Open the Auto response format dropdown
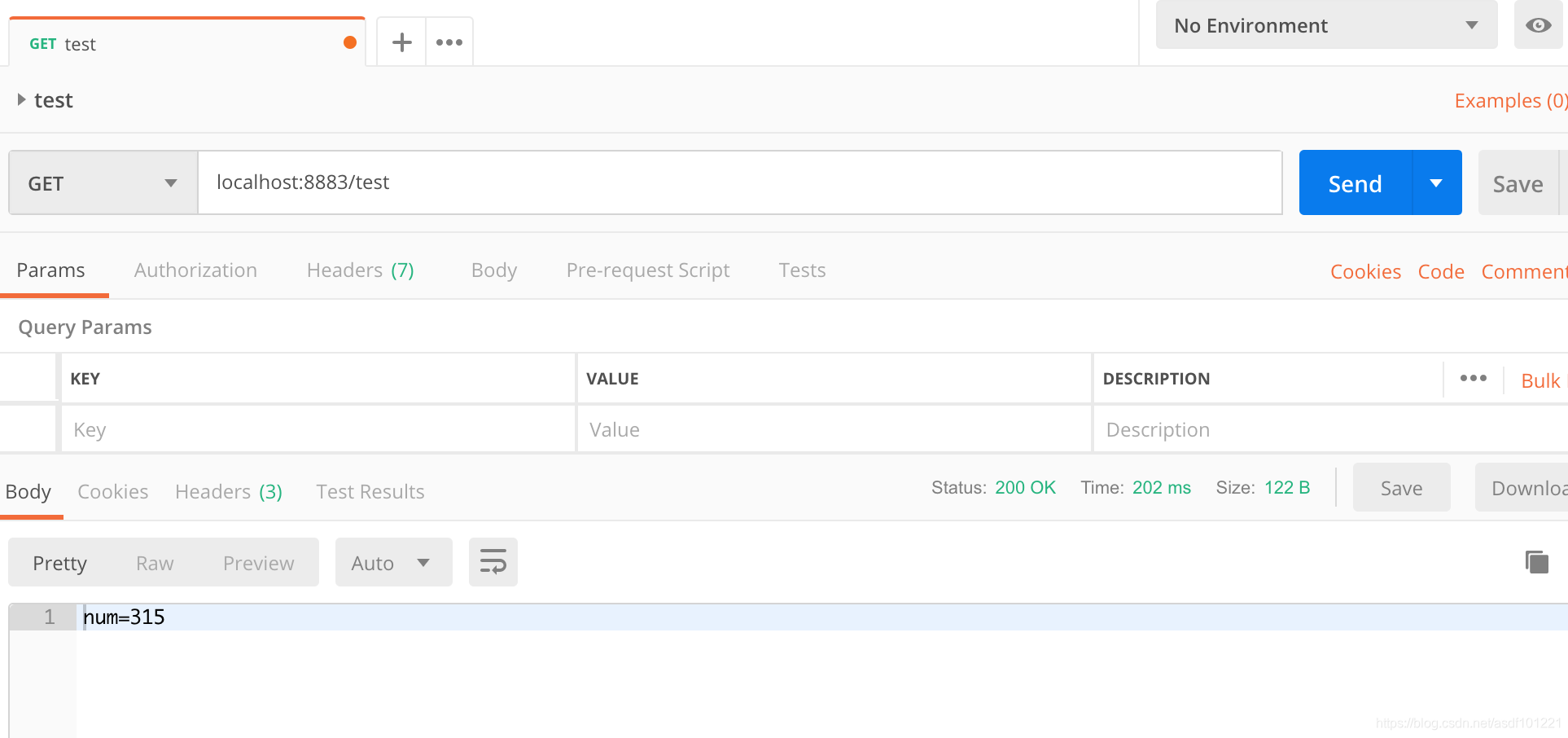The height and width of the screenshot is (738, 1568). click(x=393, y=562)
